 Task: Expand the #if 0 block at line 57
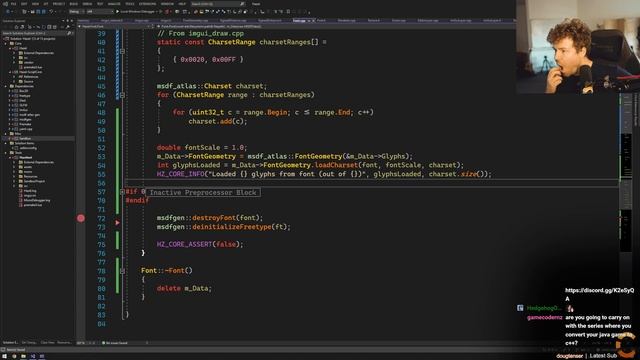[x=122, y=192]
